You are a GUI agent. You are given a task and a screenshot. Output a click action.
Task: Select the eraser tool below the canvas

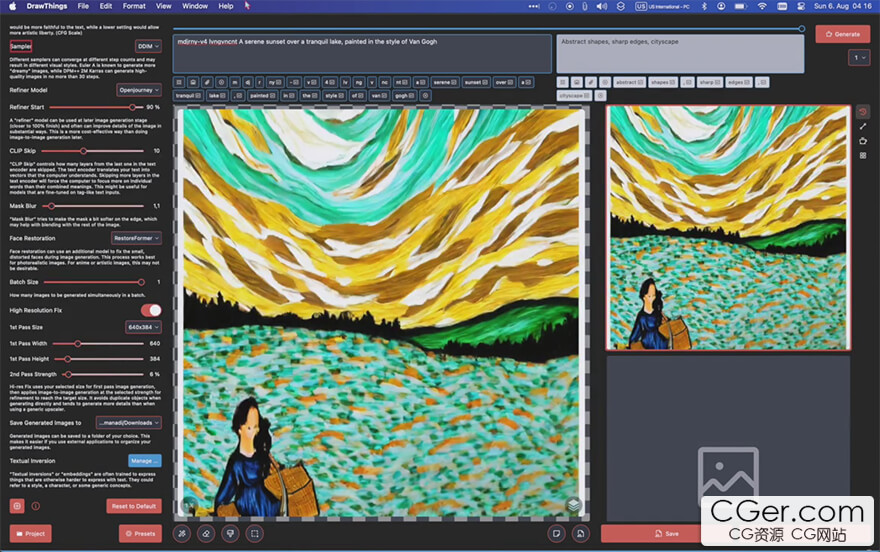tap(206, 533)
